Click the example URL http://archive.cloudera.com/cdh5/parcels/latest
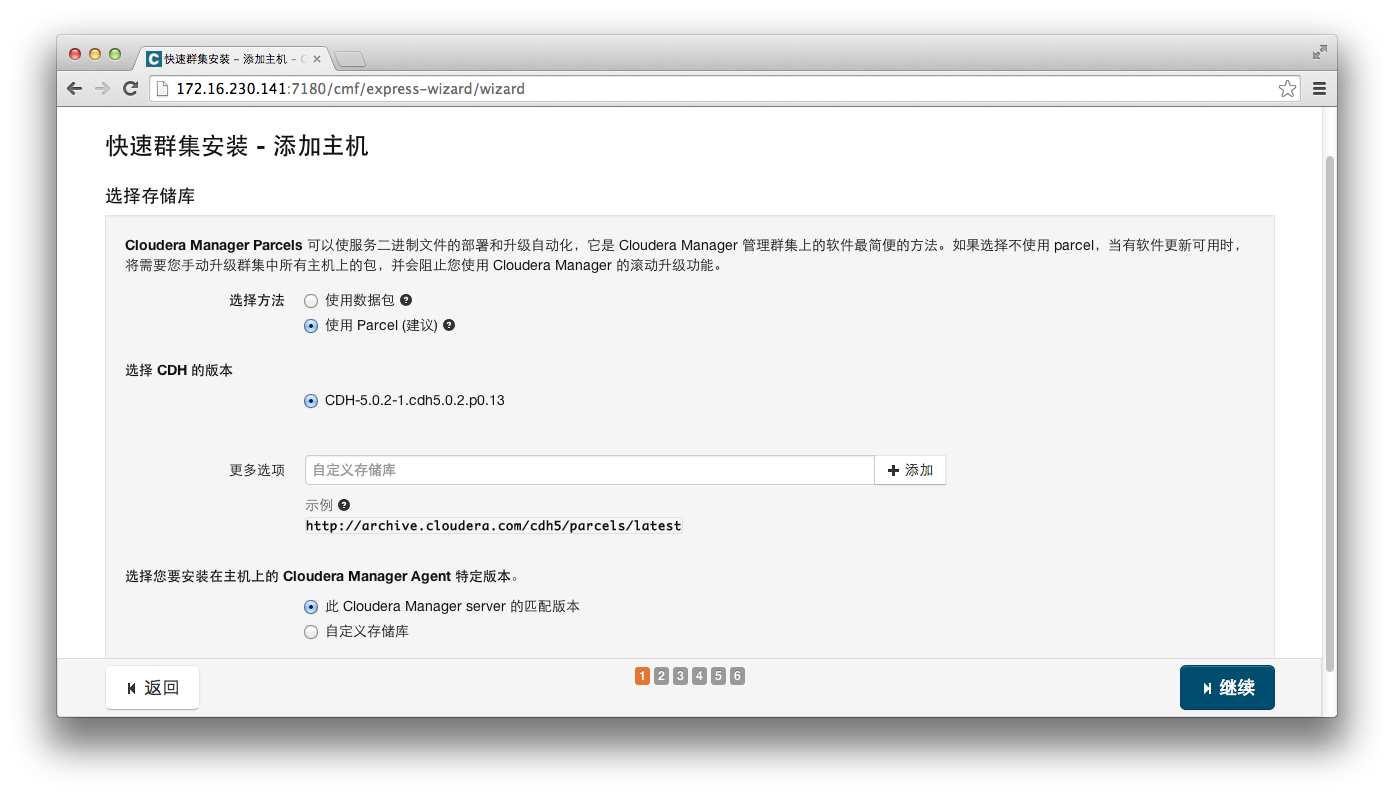Viewport: 1394px width, 796px height. point(494,526)
